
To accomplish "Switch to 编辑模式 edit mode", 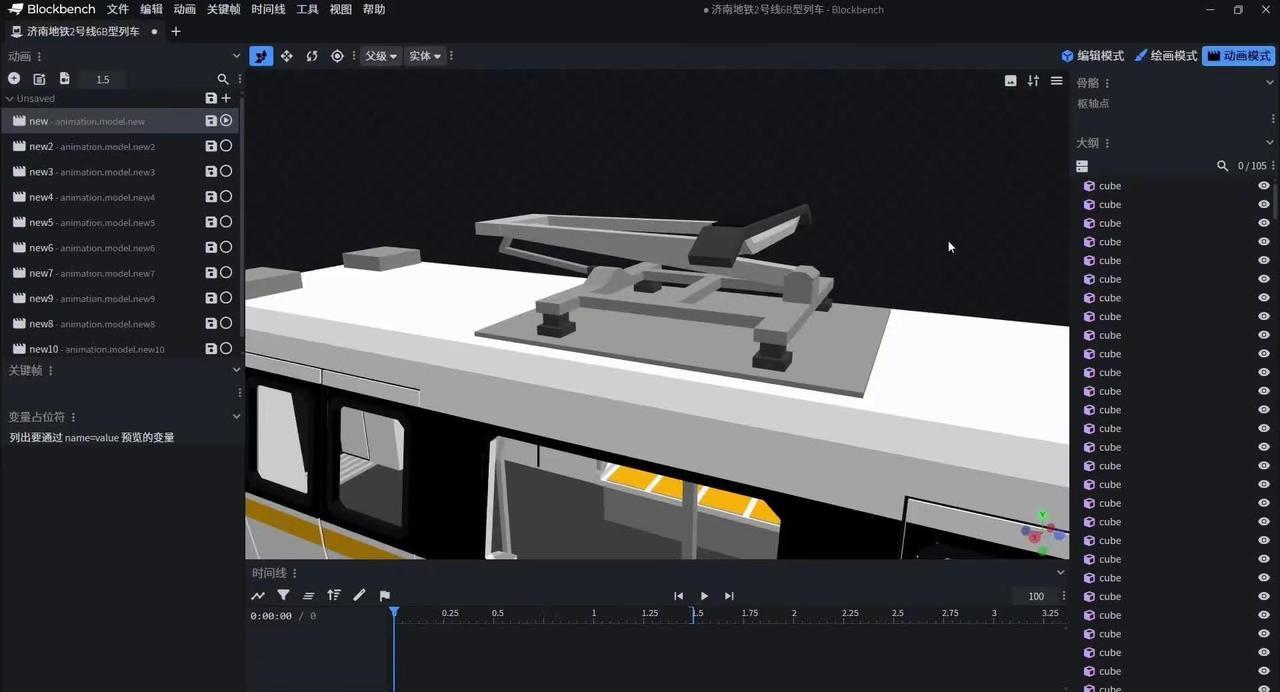I will coord(1092,56).
